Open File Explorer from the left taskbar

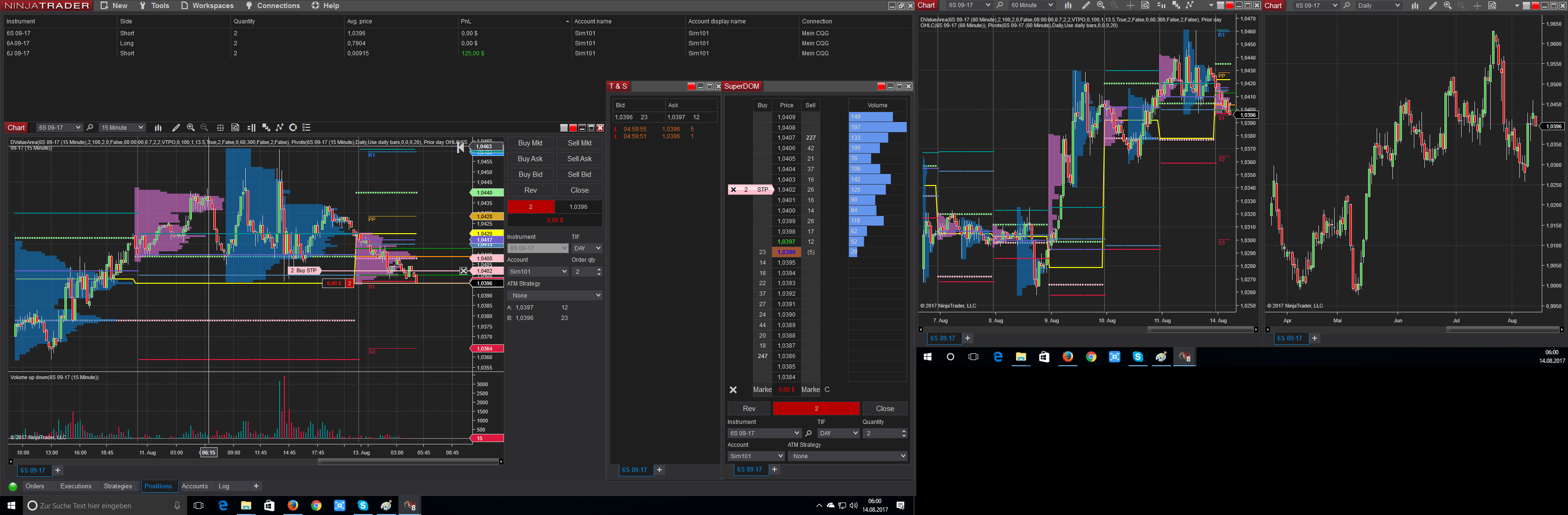coord(246,505)
